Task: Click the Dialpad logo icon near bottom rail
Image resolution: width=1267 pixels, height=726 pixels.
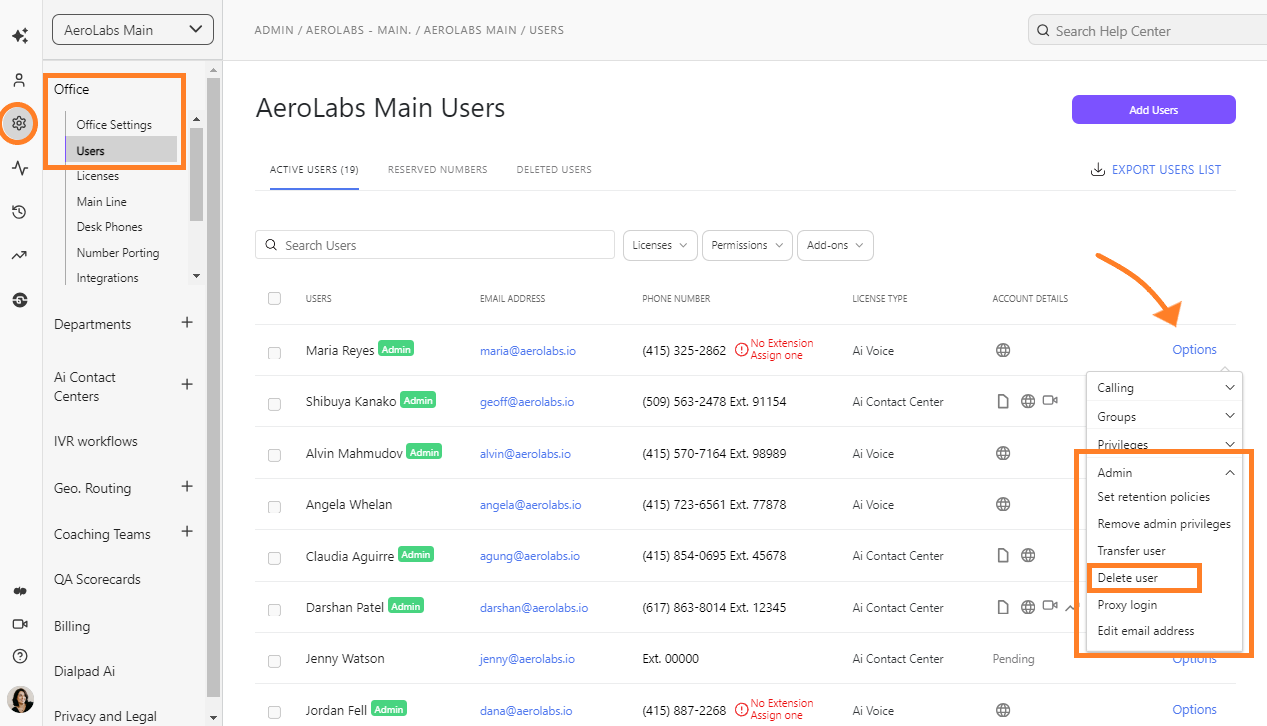Action: pyautogui.click(x=20, y=592)
